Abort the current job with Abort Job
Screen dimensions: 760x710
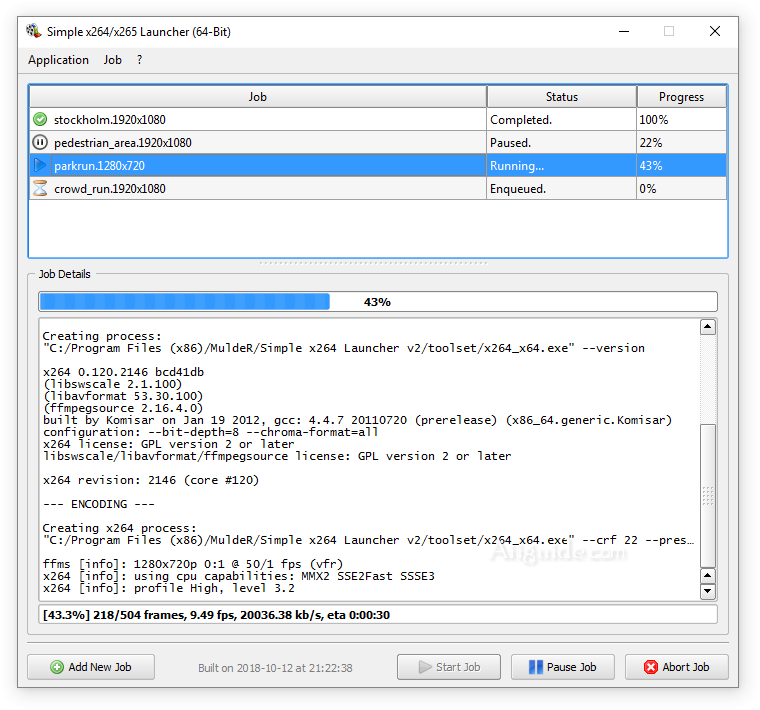(677, 667)
